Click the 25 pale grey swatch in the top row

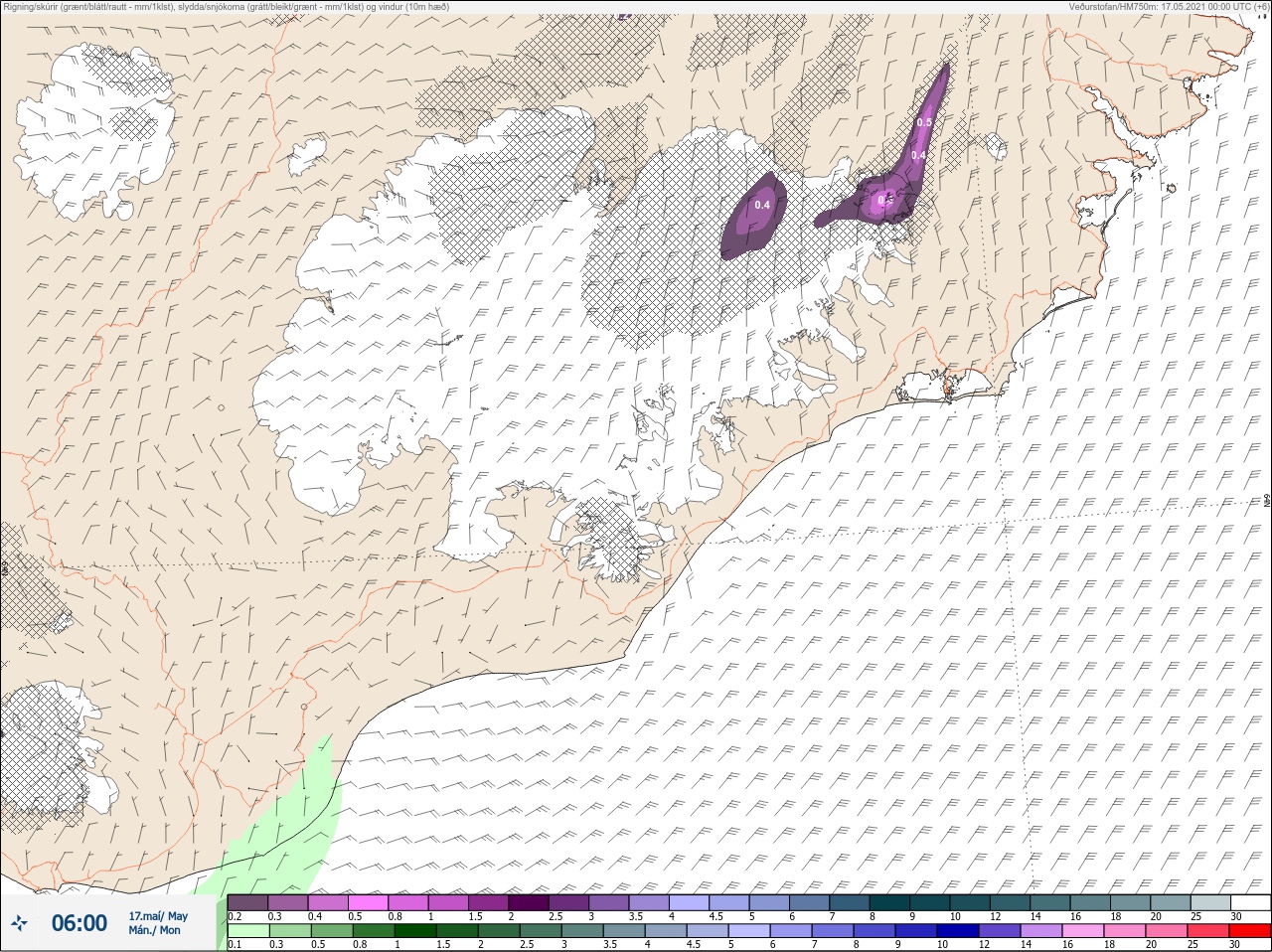pyautogui.click(x=1210, y=903)
